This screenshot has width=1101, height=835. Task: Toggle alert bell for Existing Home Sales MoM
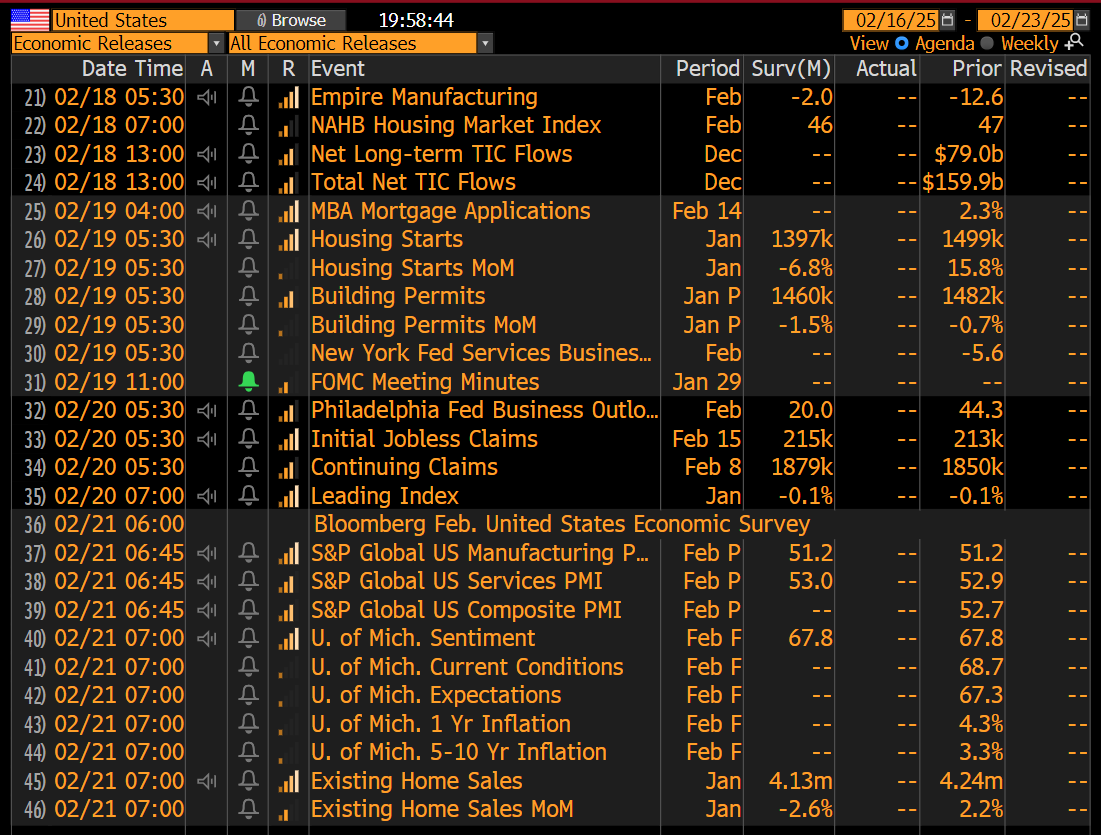(248, 809)
